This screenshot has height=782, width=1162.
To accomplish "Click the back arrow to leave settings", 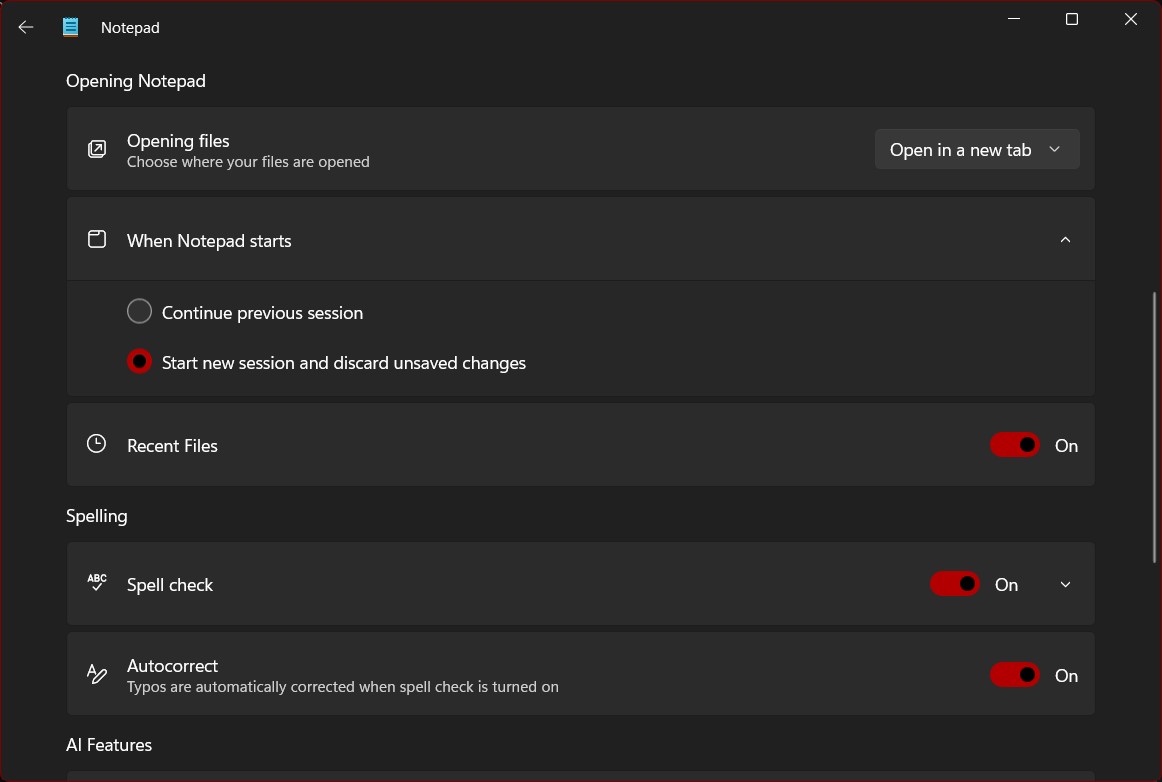I will (25, 27).
